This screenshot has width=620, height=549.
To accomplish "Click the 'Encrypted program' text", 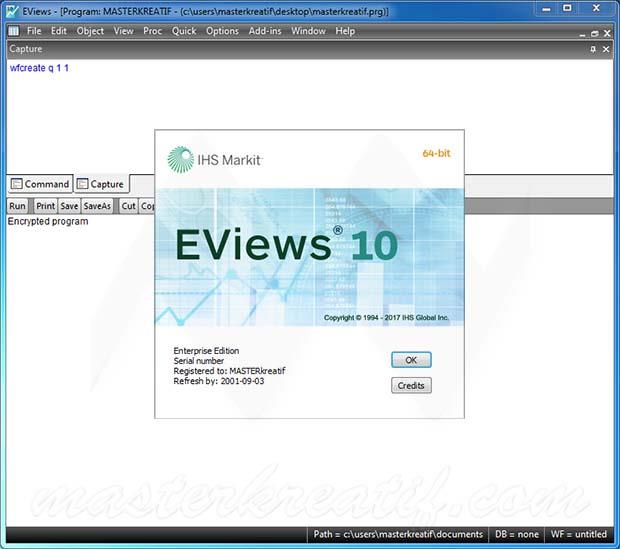I will click(x=48, y=221).
